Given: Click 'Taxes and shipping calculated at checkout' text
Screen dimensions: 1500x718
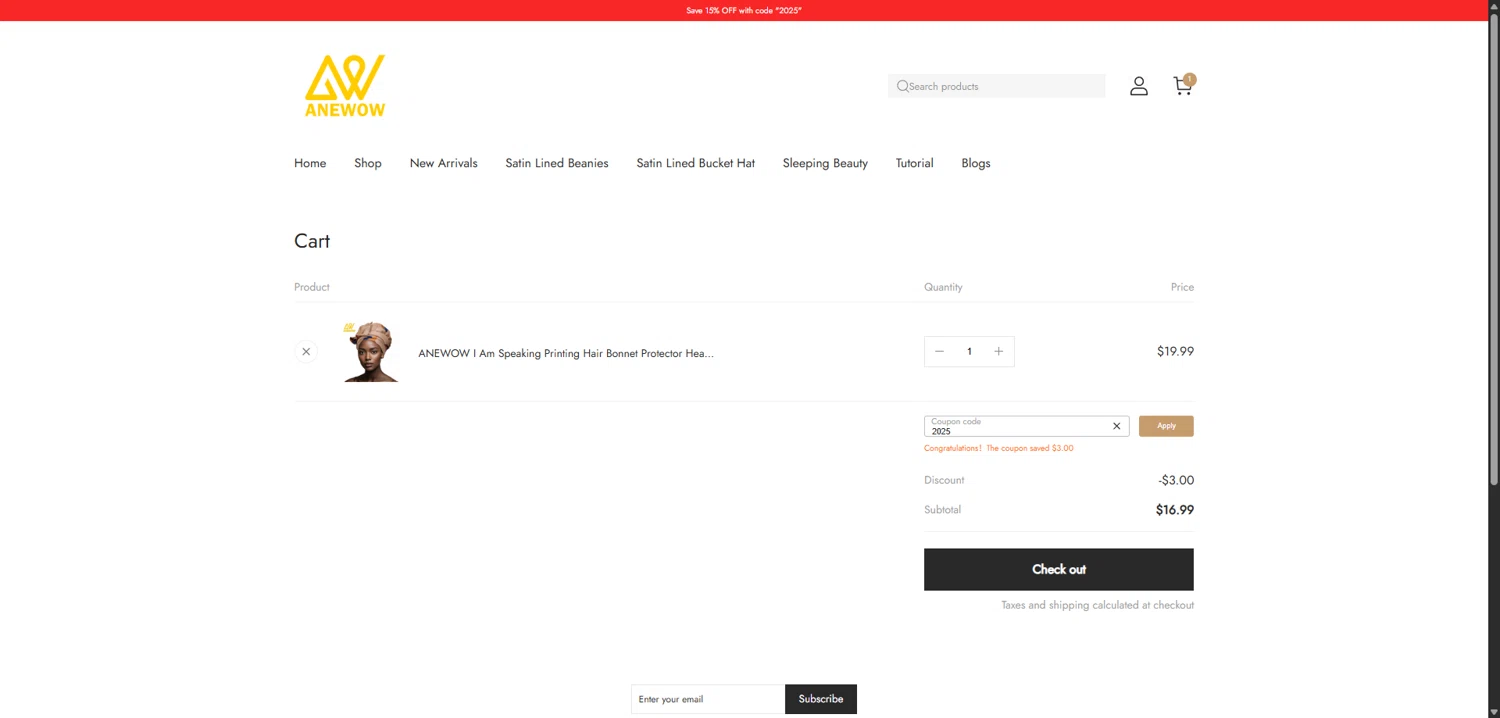Looking at the screenshot, I should 1098,605.
